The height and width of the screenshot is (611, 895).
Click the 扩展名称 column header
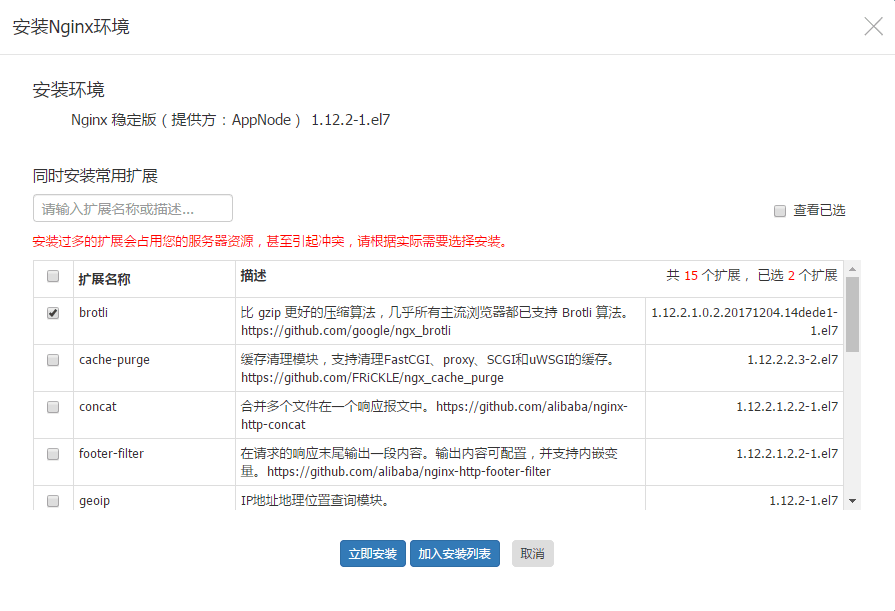tap(104, 279)
